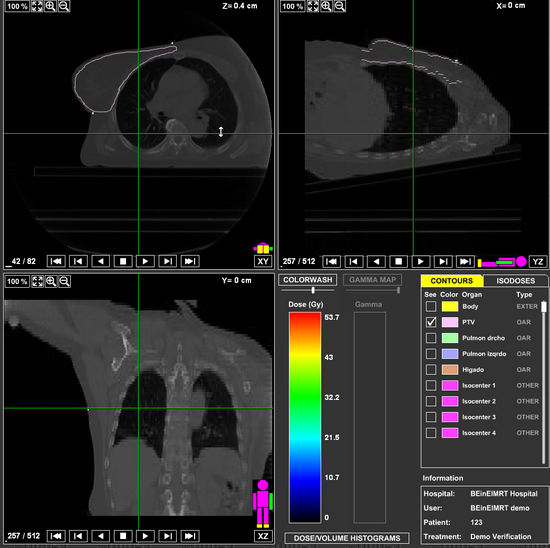Jump to first slice in XY view
The width and height of the screenshot is (550, 548).
click(56, 261)
